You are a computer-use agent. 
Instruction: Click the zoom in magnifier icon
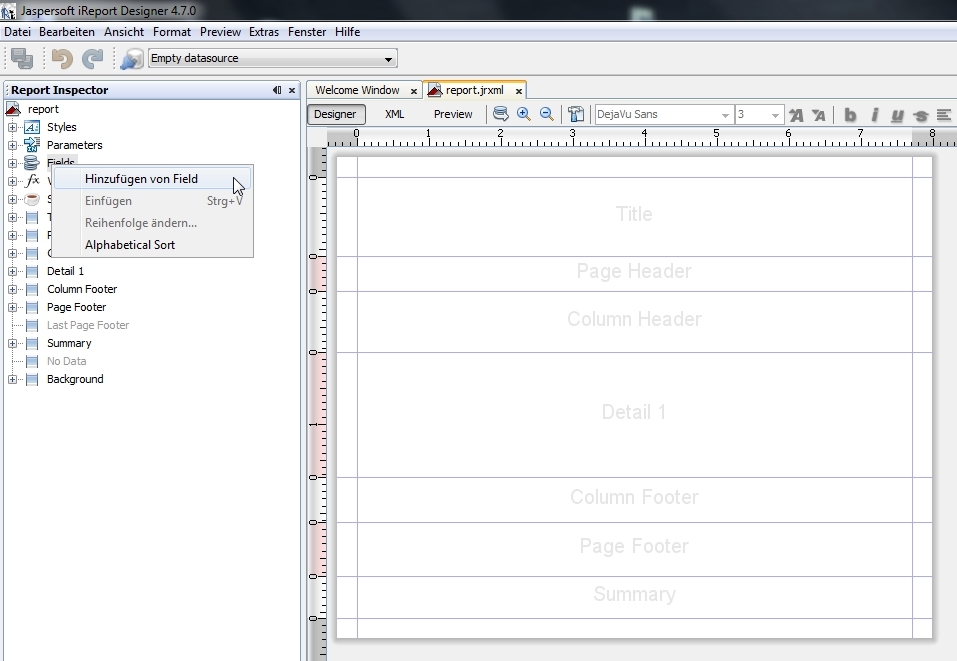[524, 114]
